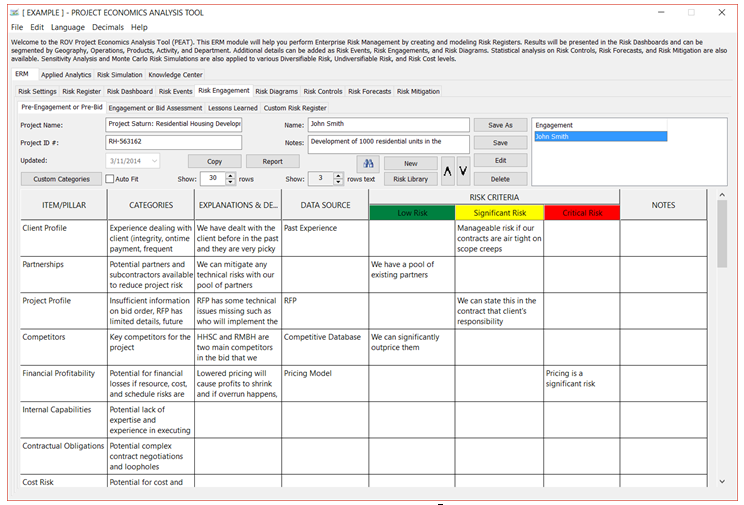The height and width of the screenshot is (505, 744).
Task: Select the Risk Engagement tab
Action: [223, 90]
